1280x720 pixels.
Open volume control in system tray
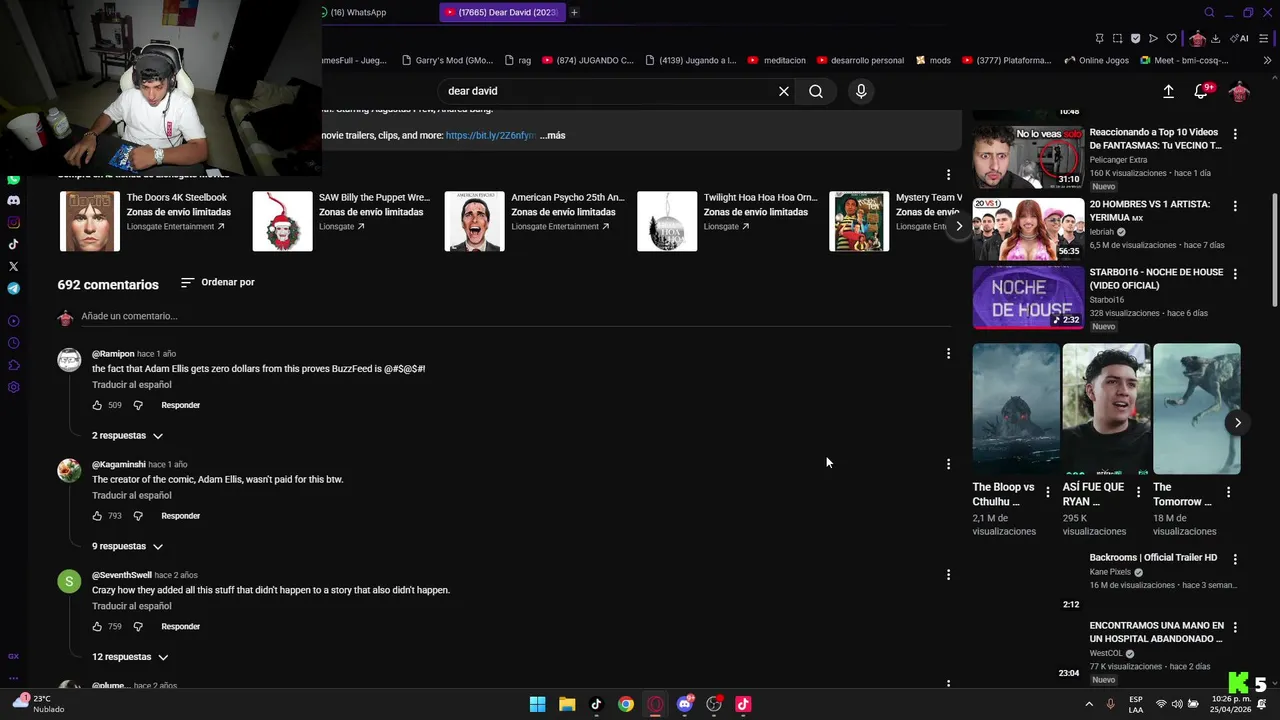[x=1177, y=704]
